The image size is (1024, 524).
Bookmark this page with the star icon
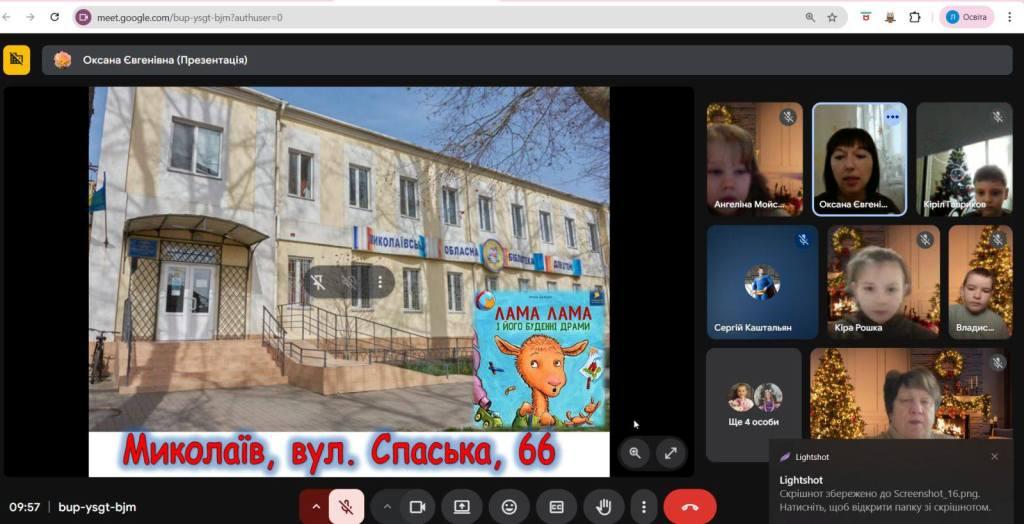(x=832, y=17)
